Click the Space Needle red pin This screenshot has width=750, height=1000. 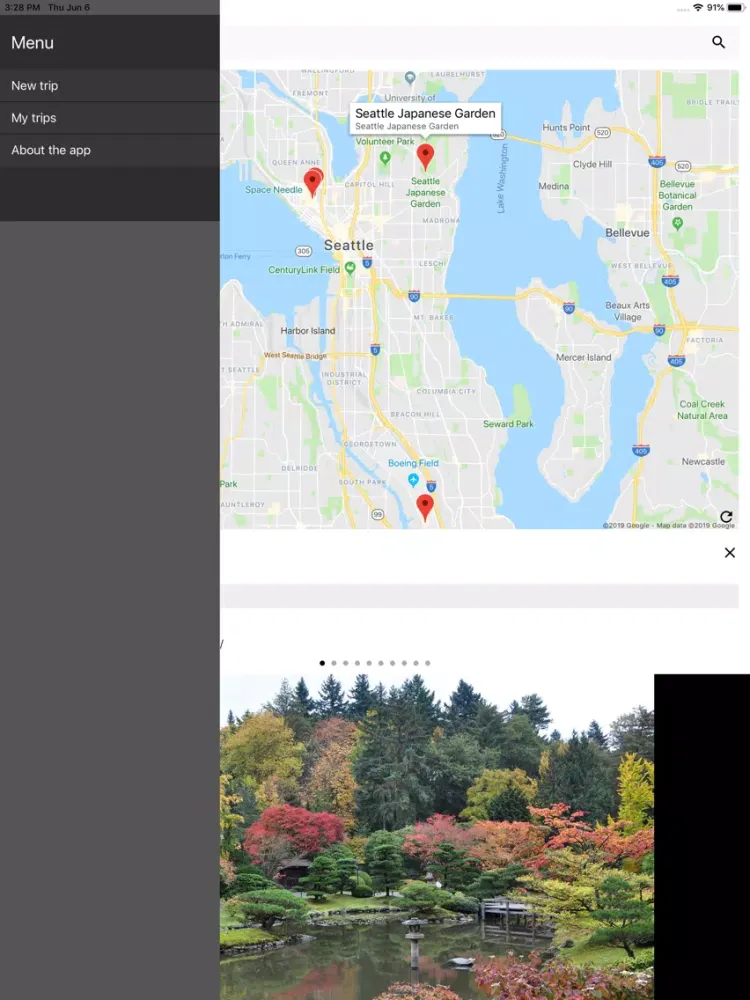[312, 183]
